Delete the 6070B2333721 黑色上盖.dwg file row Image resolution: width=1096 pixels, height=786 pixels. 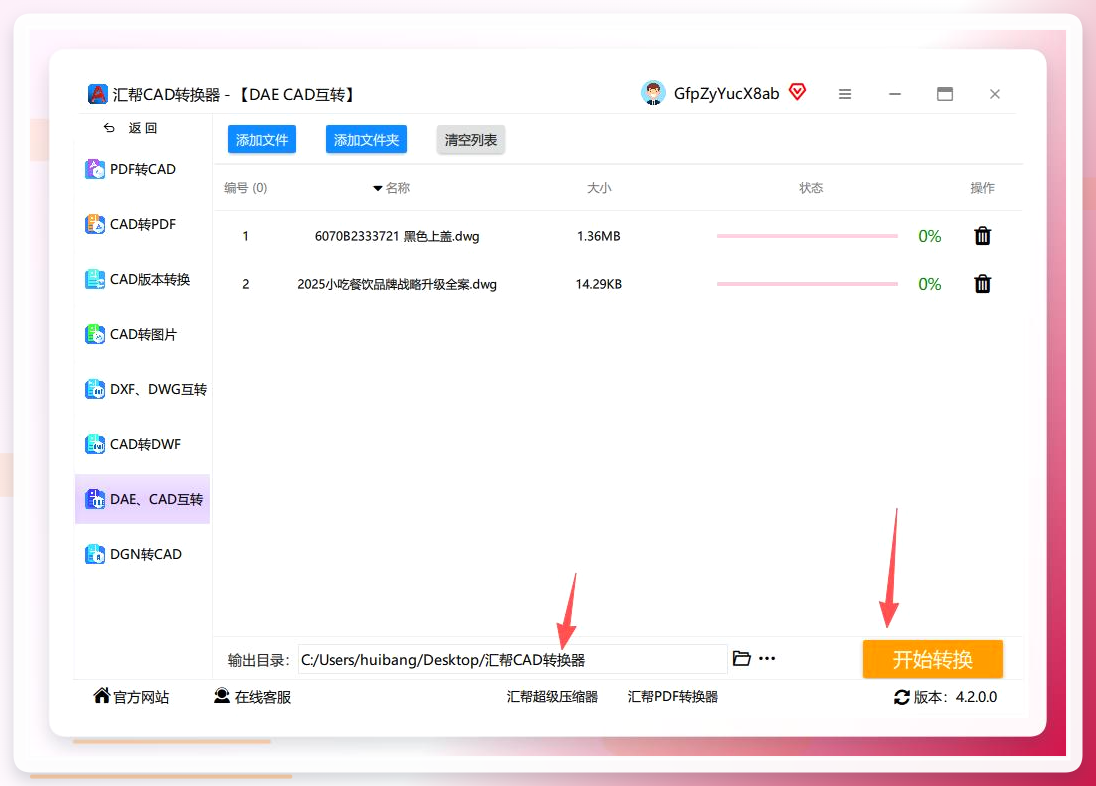(x=983, y=236)
